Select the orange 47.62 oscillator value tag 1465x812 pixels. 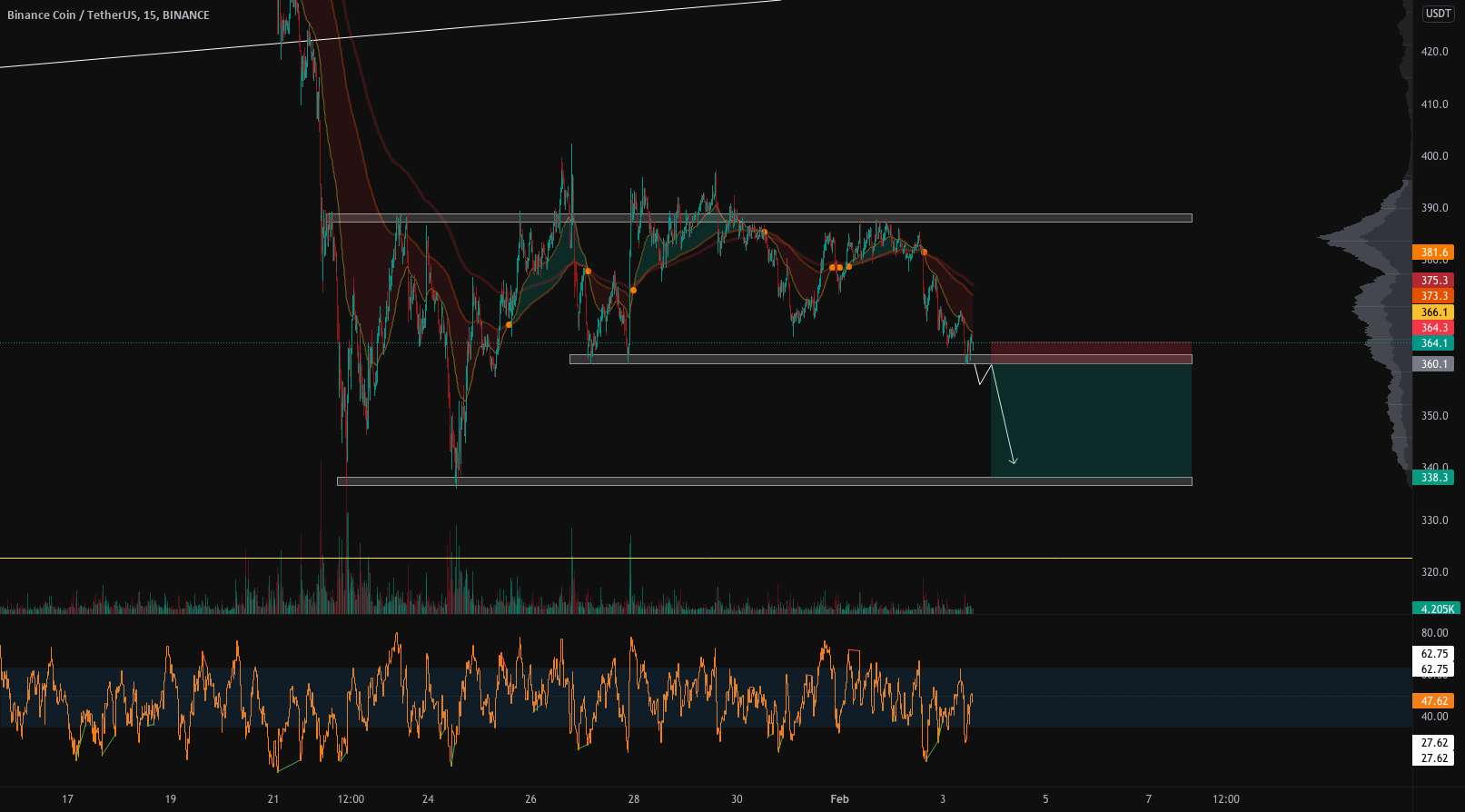coord(1433,701)
